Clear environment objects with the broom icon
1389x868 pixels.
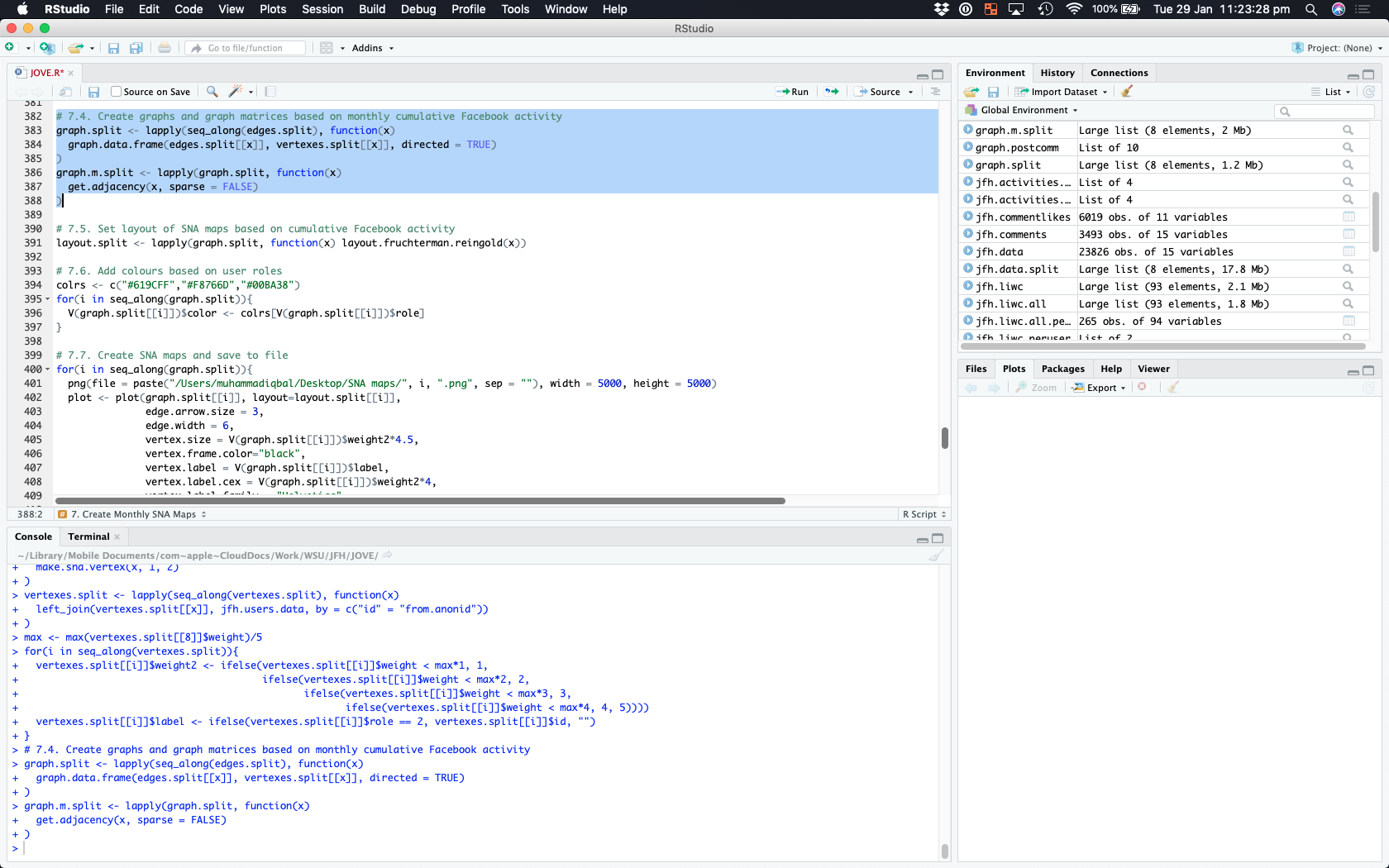(x=1126, y=92)
